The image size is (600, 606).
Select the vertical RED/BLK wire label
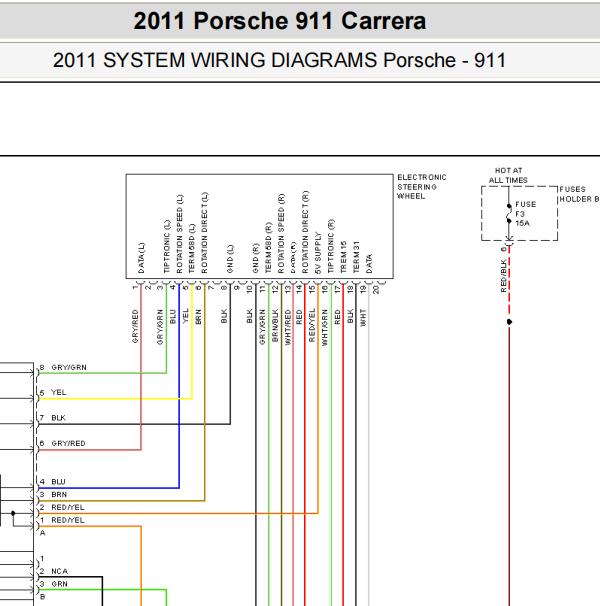[503, 276]
